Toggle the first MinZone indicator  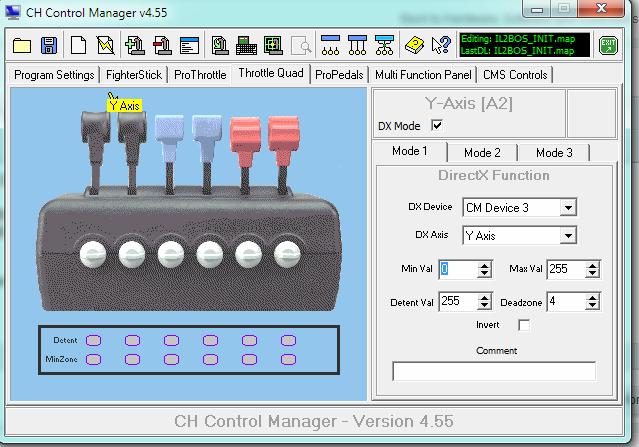coord(93,359)
